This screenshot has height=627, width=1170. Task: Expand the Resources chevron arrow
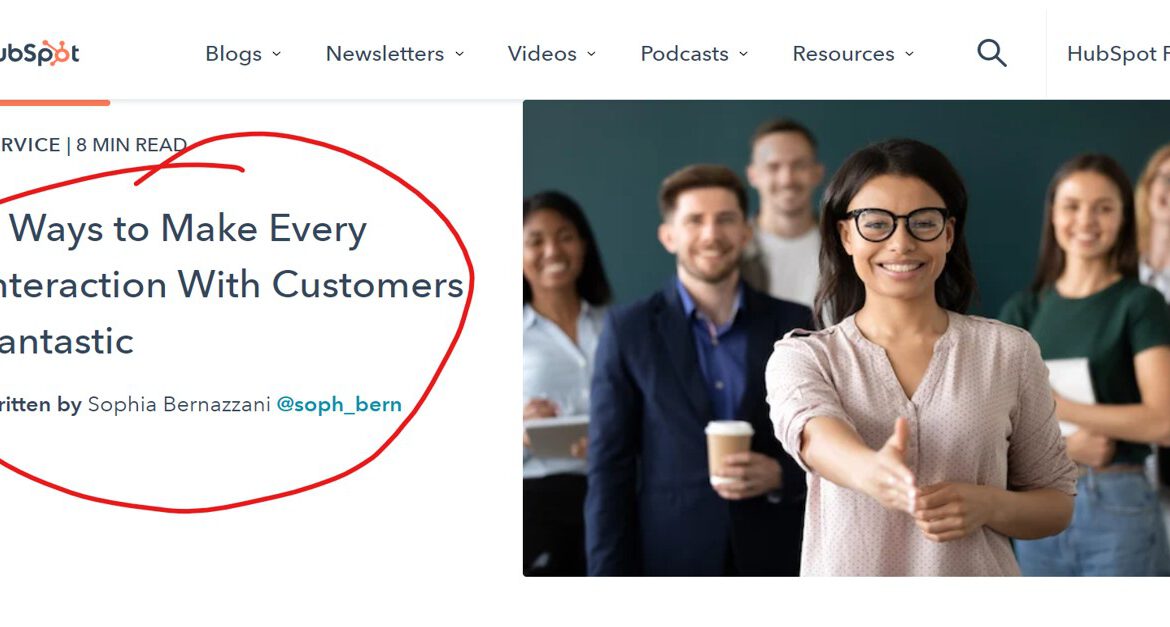[x=909, y=54]
